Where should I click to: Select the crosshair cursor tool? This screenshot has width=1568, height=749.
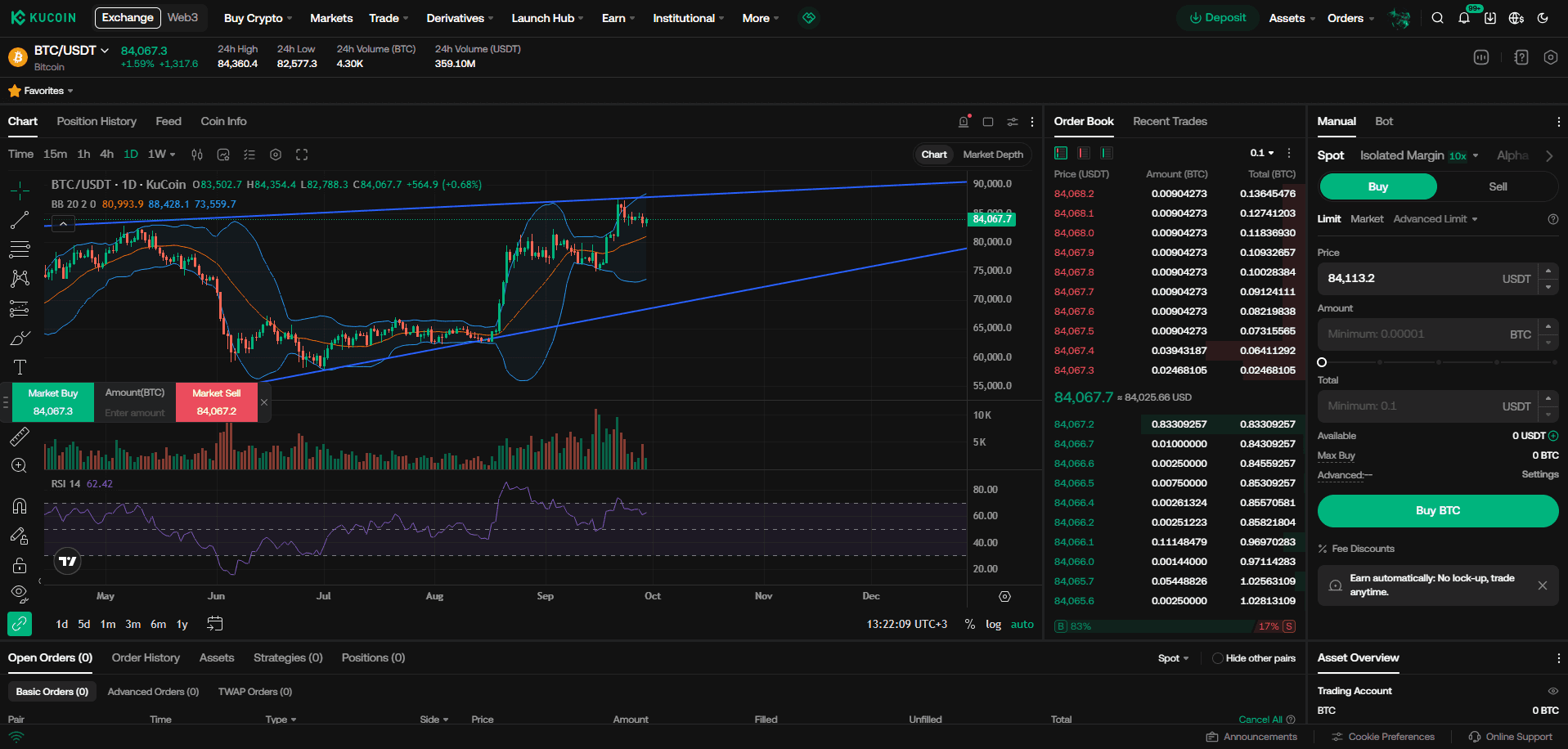click(20, 191)
